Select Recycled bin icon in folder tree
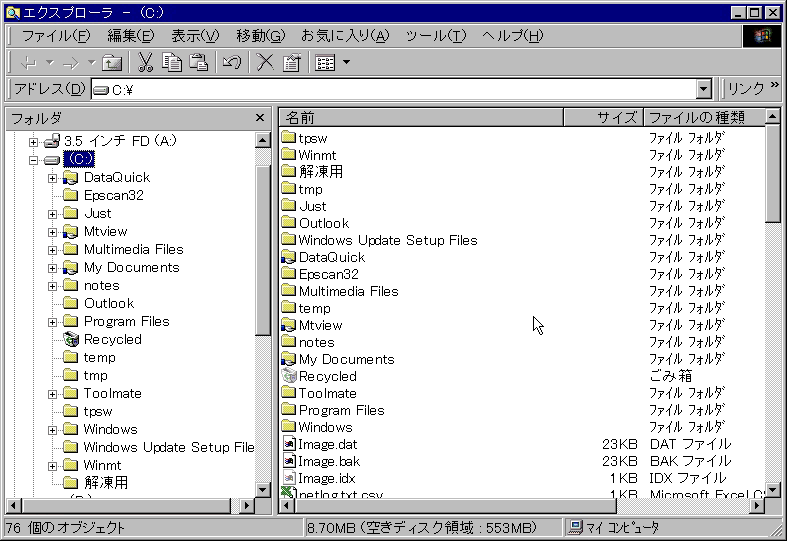The height and width of the screenshot is (541, 787). point(71,340)
